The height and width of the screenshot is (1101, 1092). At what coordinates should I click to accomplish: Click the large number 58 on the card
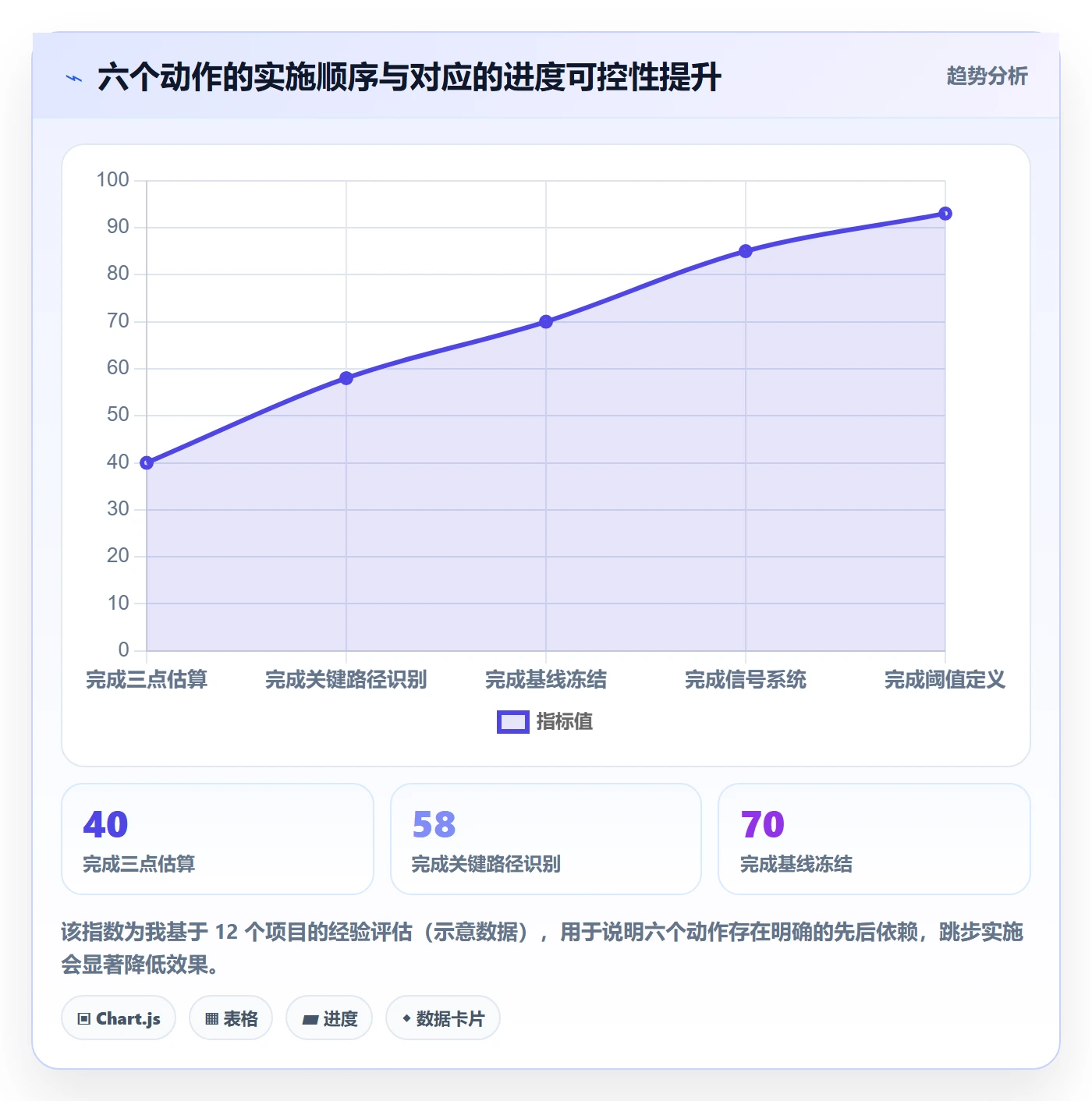(434, 825)
